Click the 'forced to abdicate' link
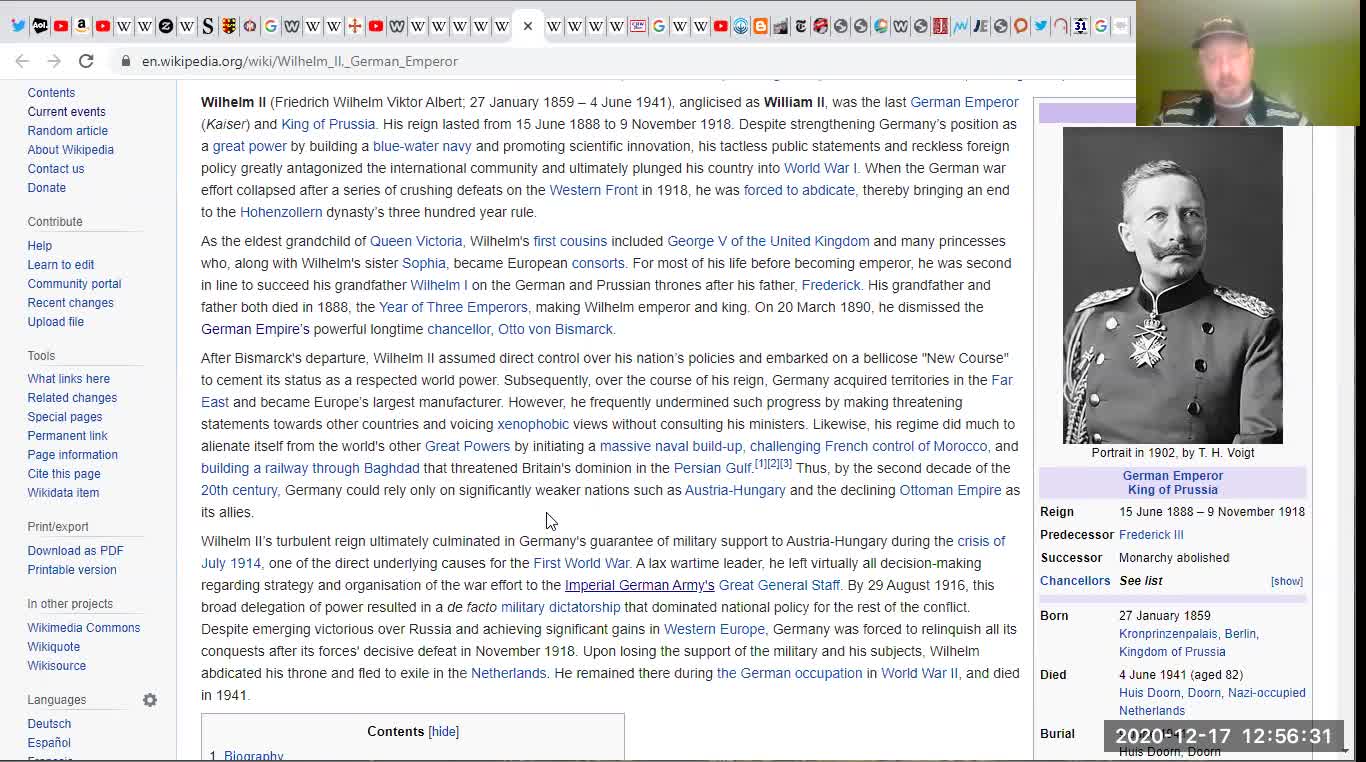Image resolution: width=1366 pixels, height=762 pixels. click(x=799, y=190)
